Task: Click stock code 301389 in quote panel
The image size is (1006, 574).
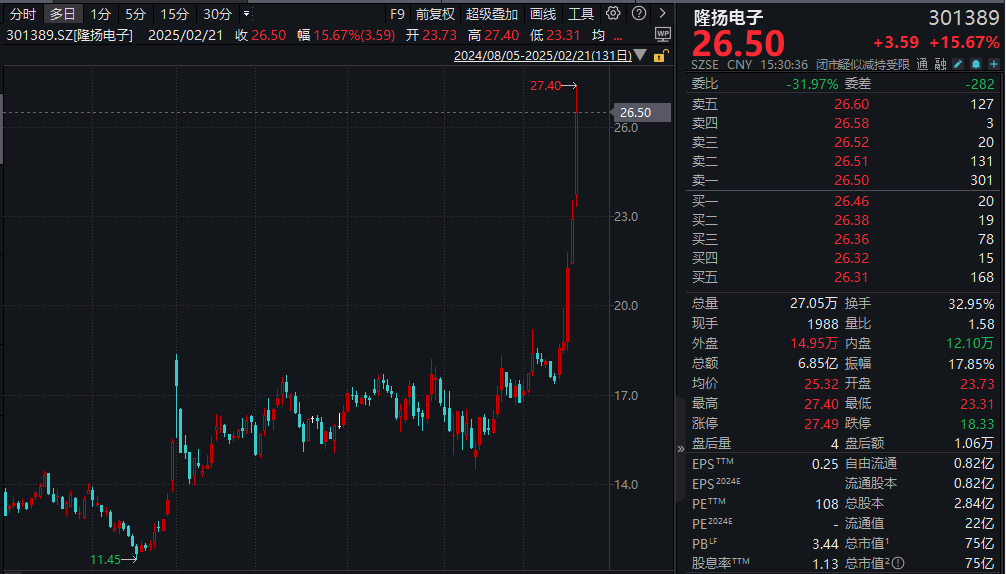Action: click(964, 17)
